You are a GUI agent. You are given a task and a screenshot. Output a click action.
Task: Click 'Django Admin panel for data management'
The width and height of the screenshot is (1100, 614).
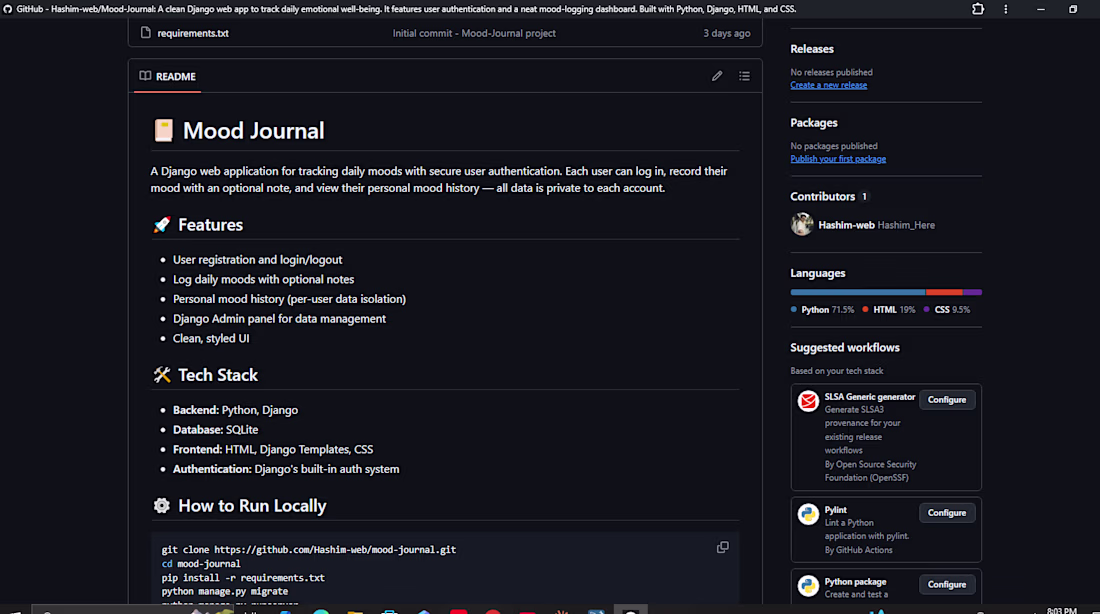coord(279,319)
